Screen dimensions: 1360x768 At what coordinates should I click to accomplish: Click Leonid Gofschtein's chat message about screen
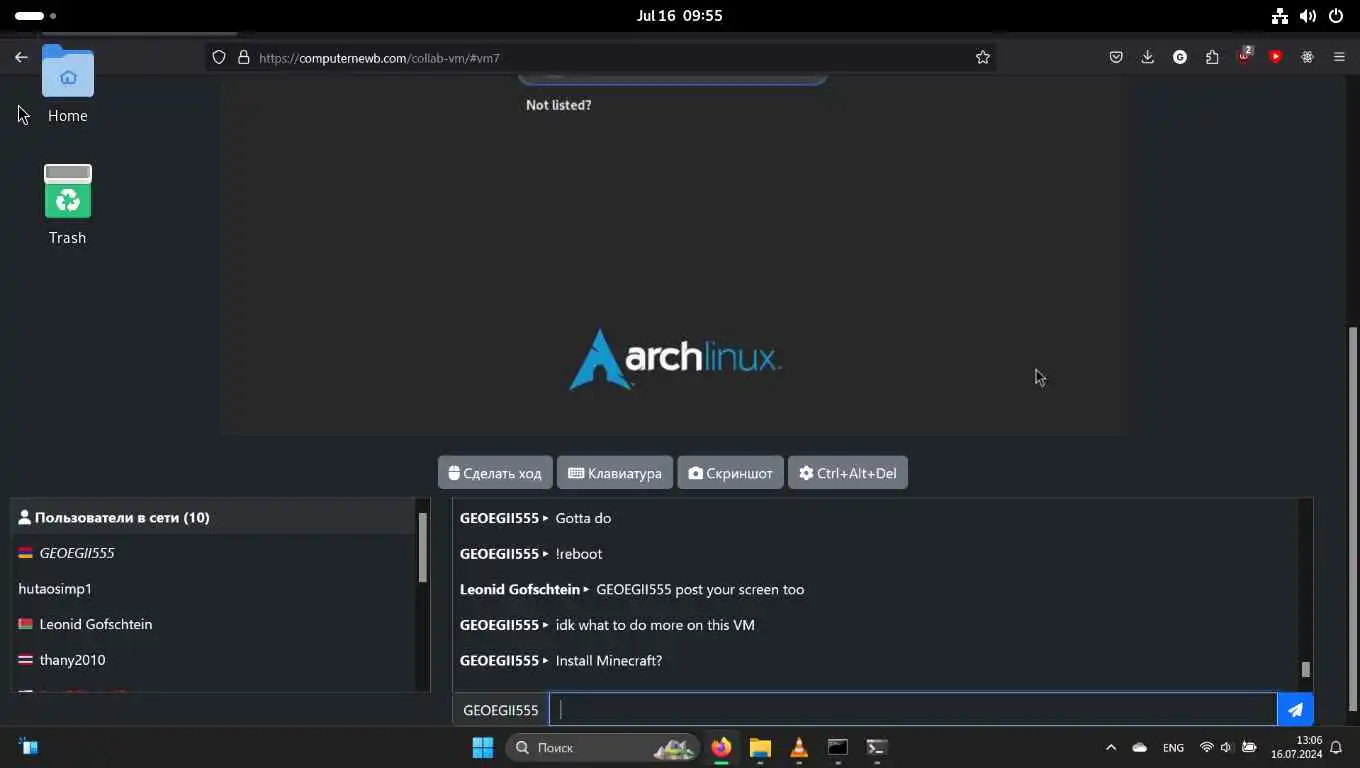click(x=700, y=589)
